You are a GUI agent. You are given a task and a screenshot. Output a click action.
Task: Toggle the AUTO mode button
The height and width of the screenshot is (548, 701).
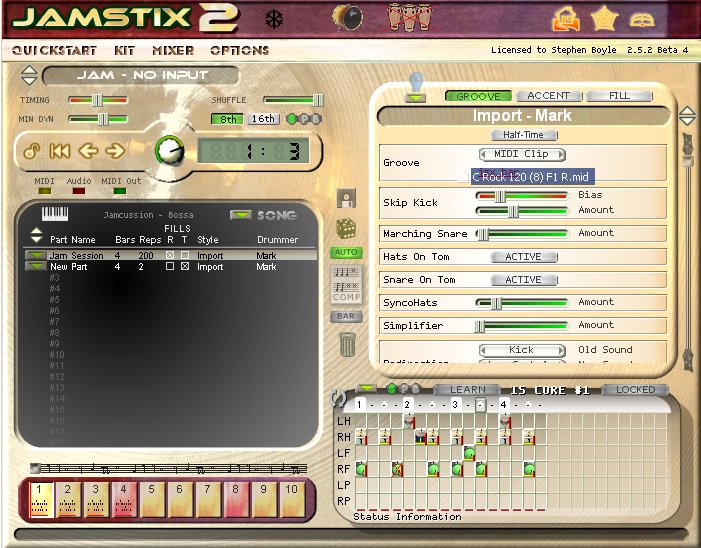(x=346, y=253)
